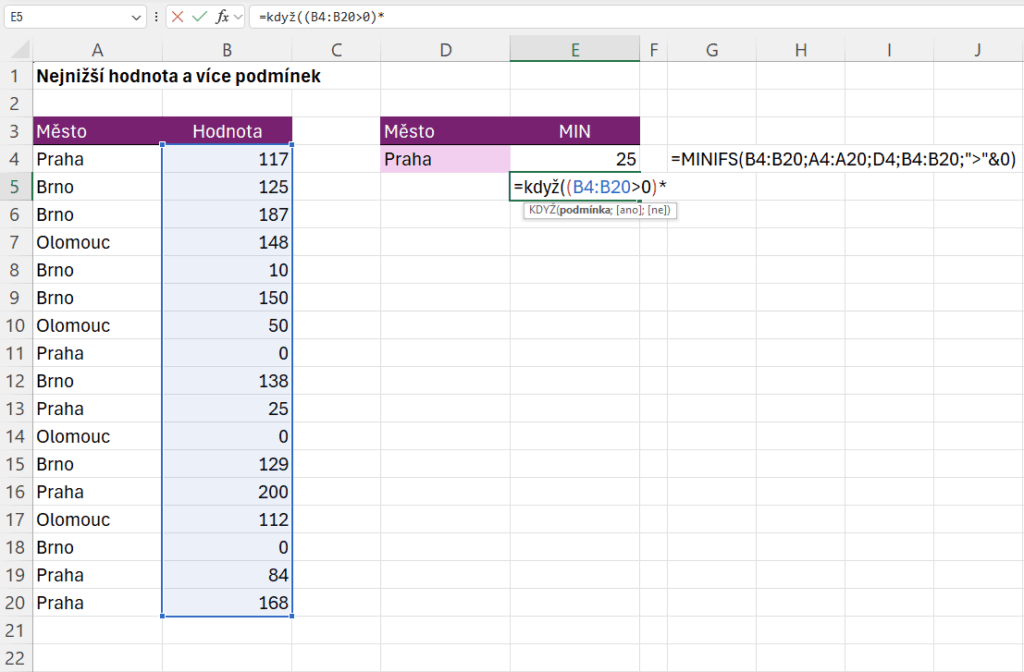1024x672 pixels.
Task: Click the purple Hodnota header cell
Action: coord(228,131)
